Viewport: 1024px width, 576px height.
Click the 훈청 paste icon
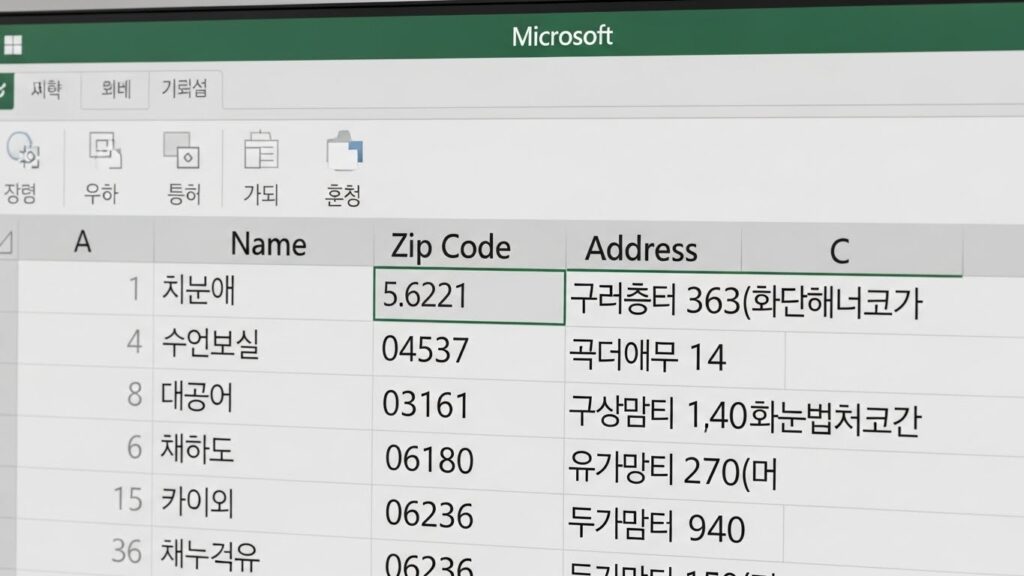[343, 152]
